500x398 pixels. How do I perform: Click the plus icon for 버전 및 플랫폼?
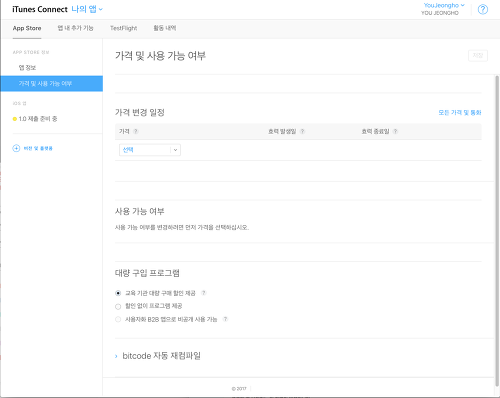pyautogui.click(x=16, y=148)
